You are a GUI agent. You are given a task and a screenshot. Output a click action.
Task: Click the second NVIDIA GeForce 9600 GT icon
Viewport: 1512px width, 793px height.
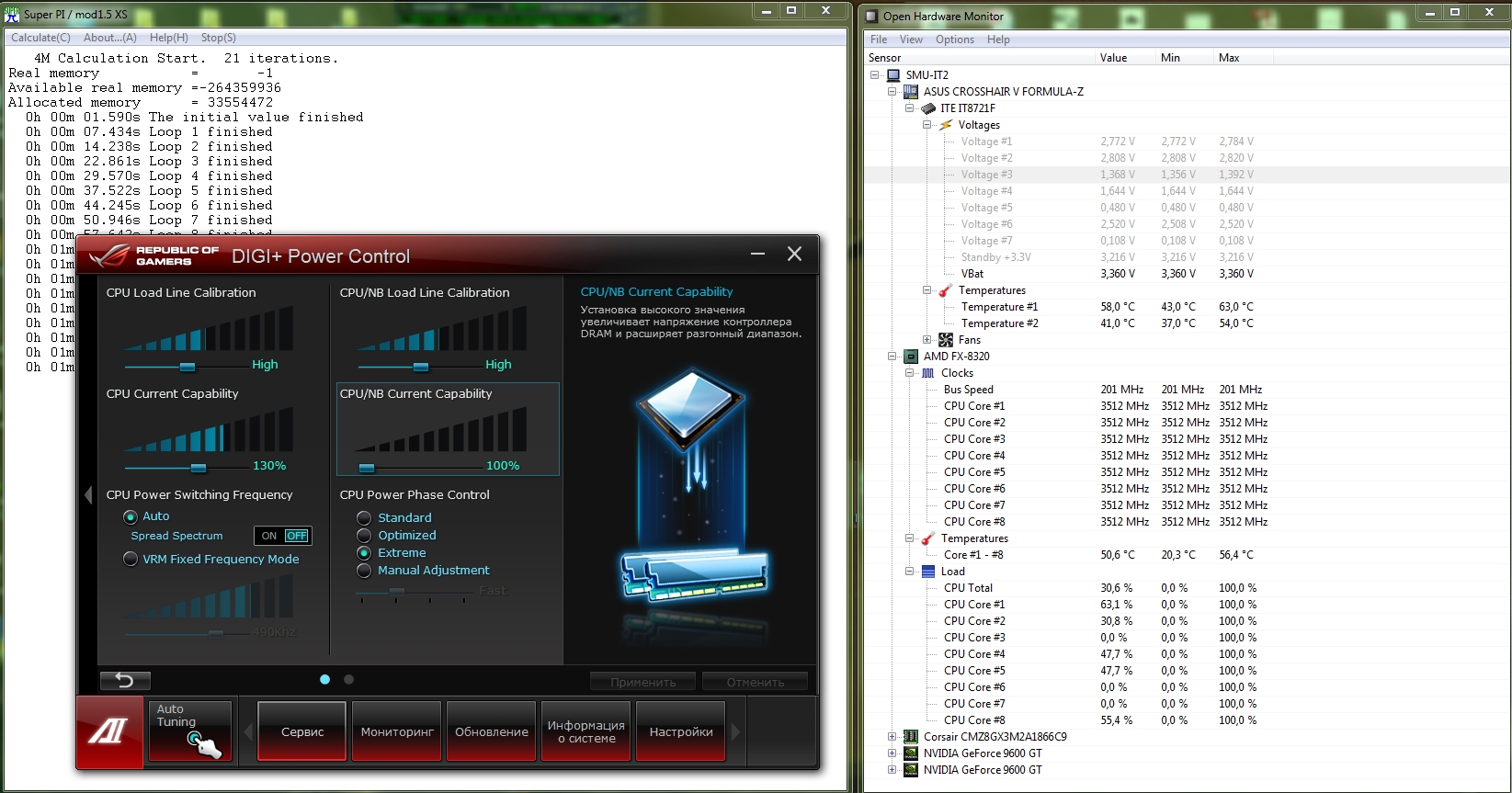tap(910, 770)
